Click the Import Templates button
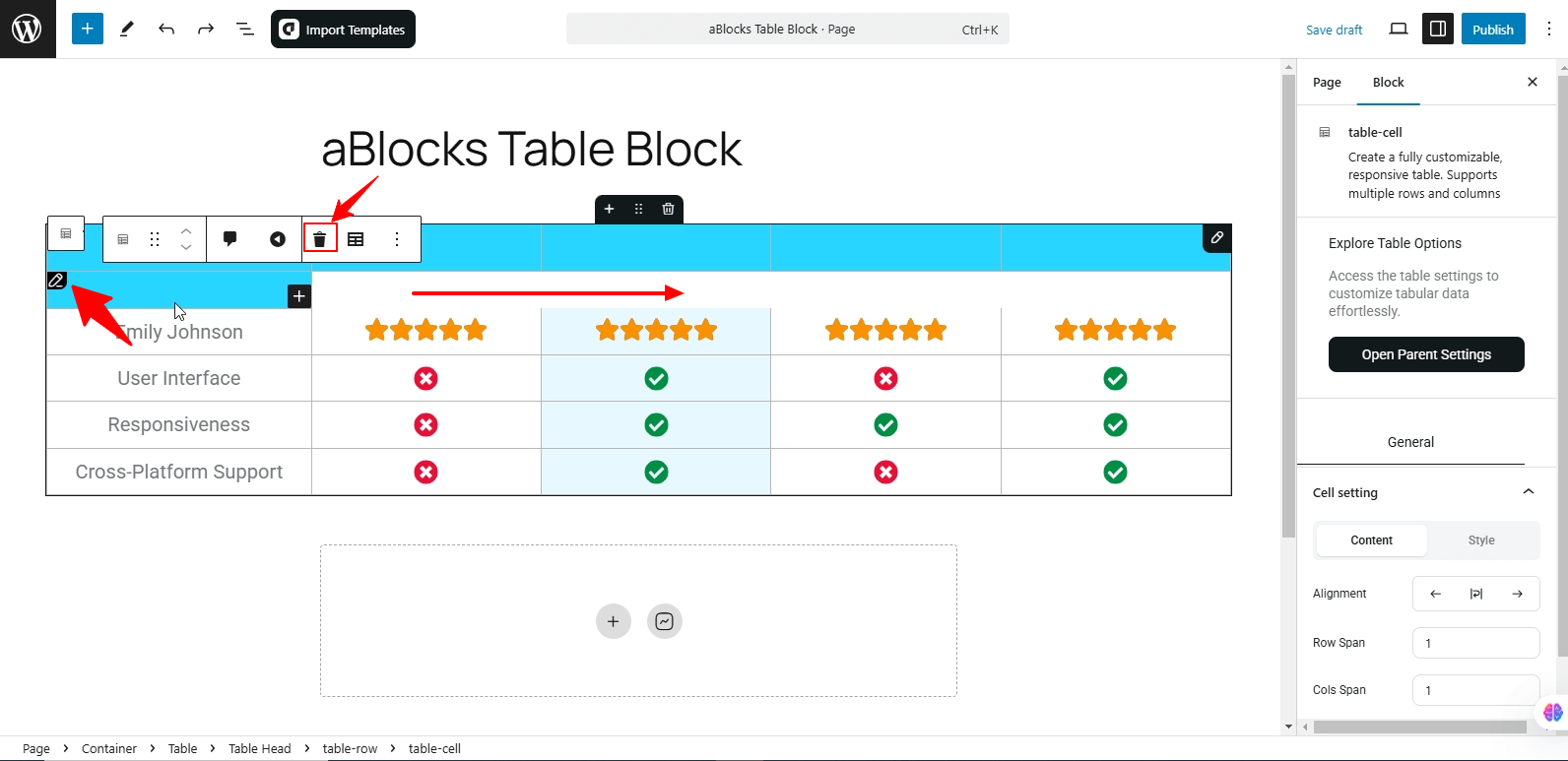Screen dimensions: 1568x761 click(343, 30)
